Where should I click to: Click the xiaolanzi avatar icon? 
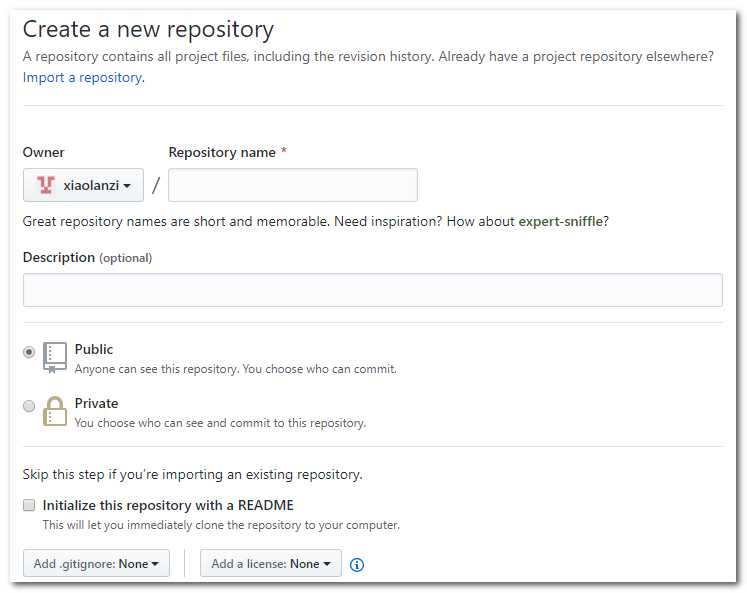point(46,185)
